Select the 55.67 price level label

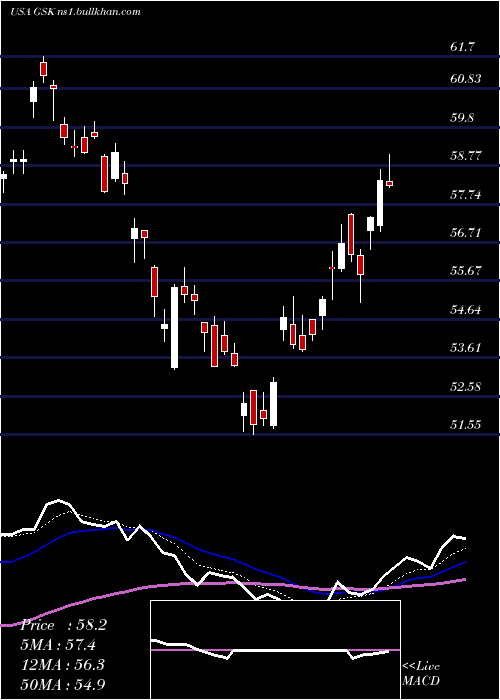tap(466, 271)
